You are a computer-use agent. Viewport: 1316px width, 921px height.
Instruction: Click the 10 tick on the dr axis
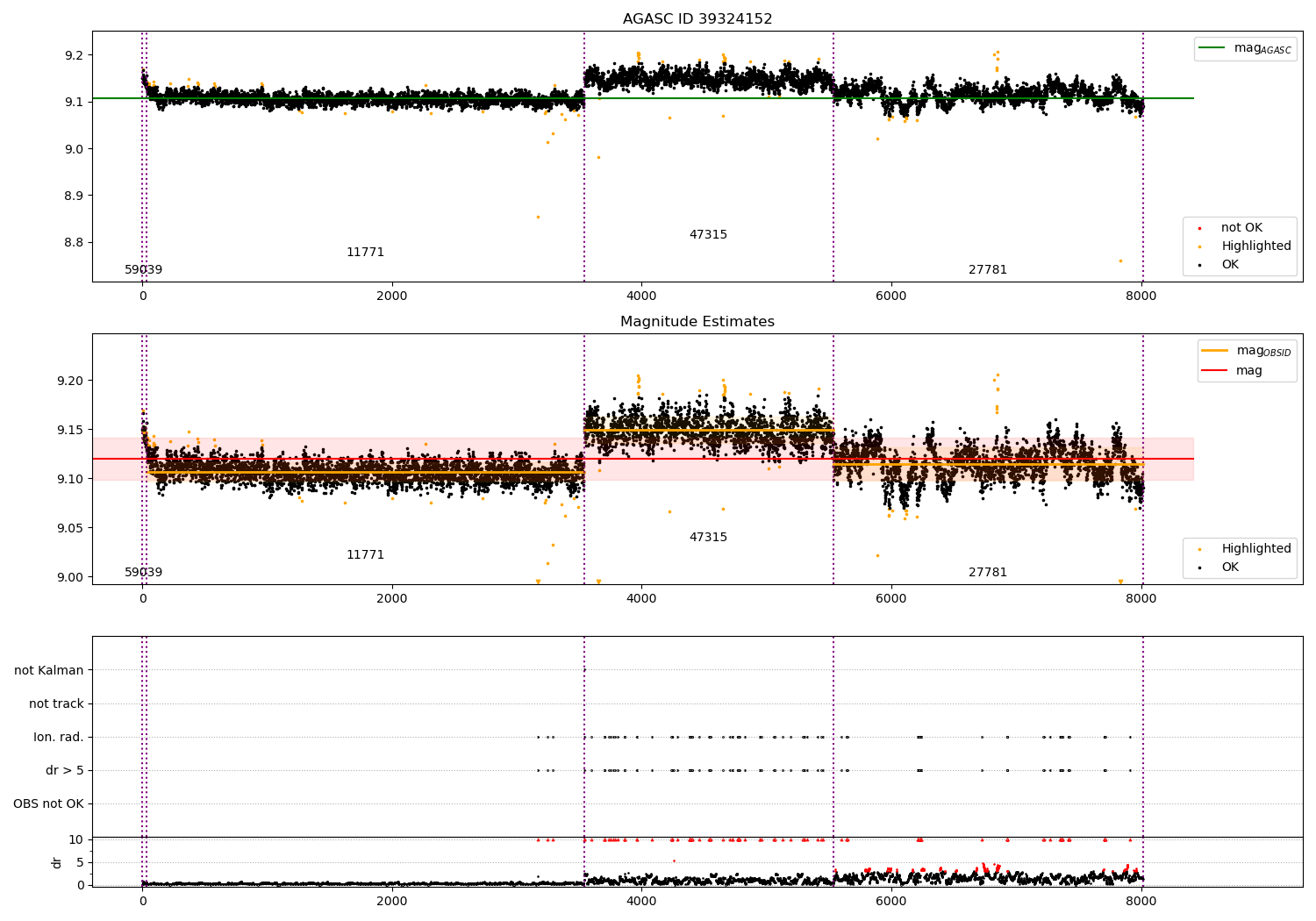tap(76, 840)
